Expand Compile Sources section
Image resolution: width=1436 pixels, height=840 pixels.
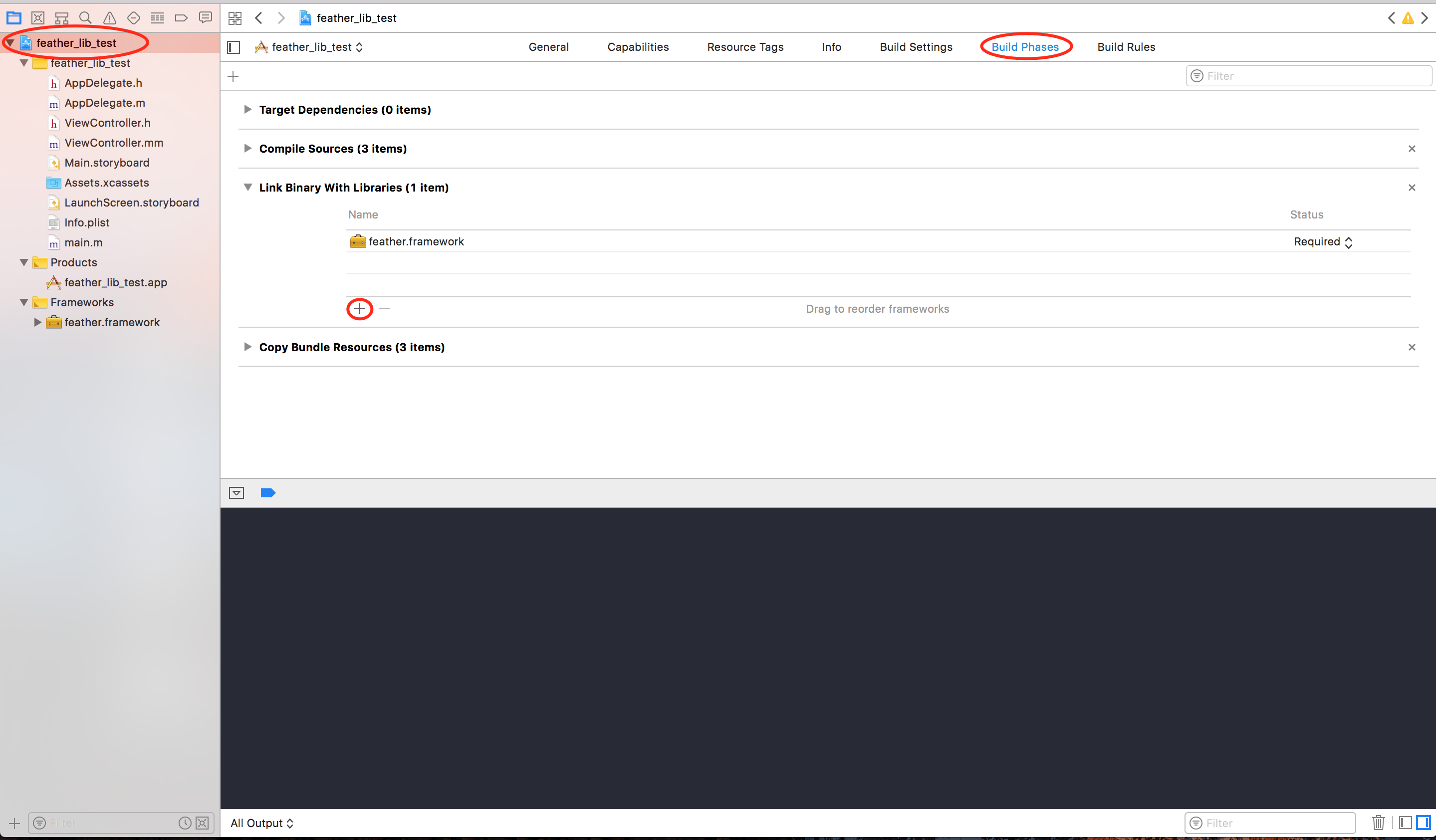tap(247, 148)
